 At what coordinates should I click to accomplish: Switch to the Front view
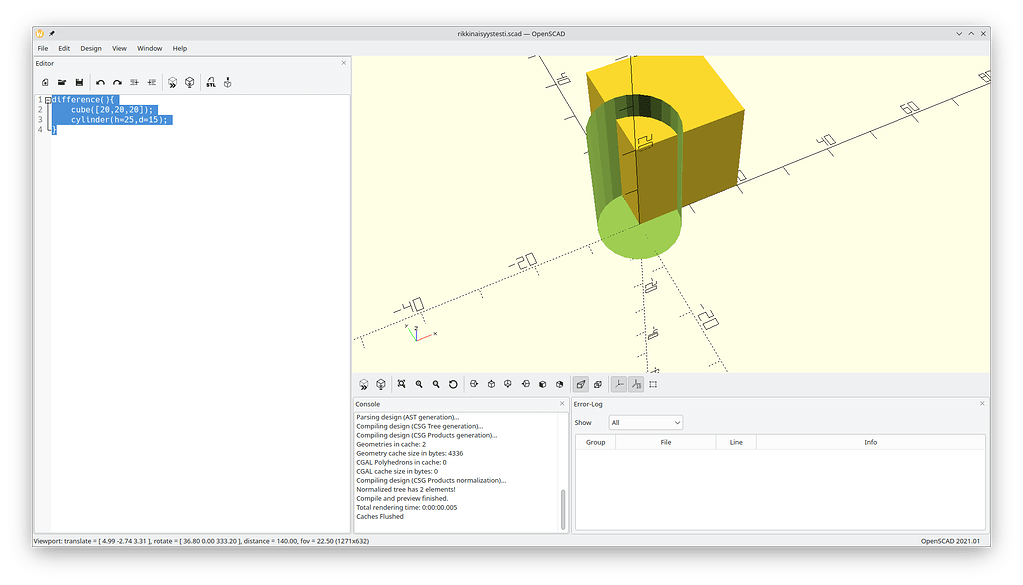click(542, 384)
